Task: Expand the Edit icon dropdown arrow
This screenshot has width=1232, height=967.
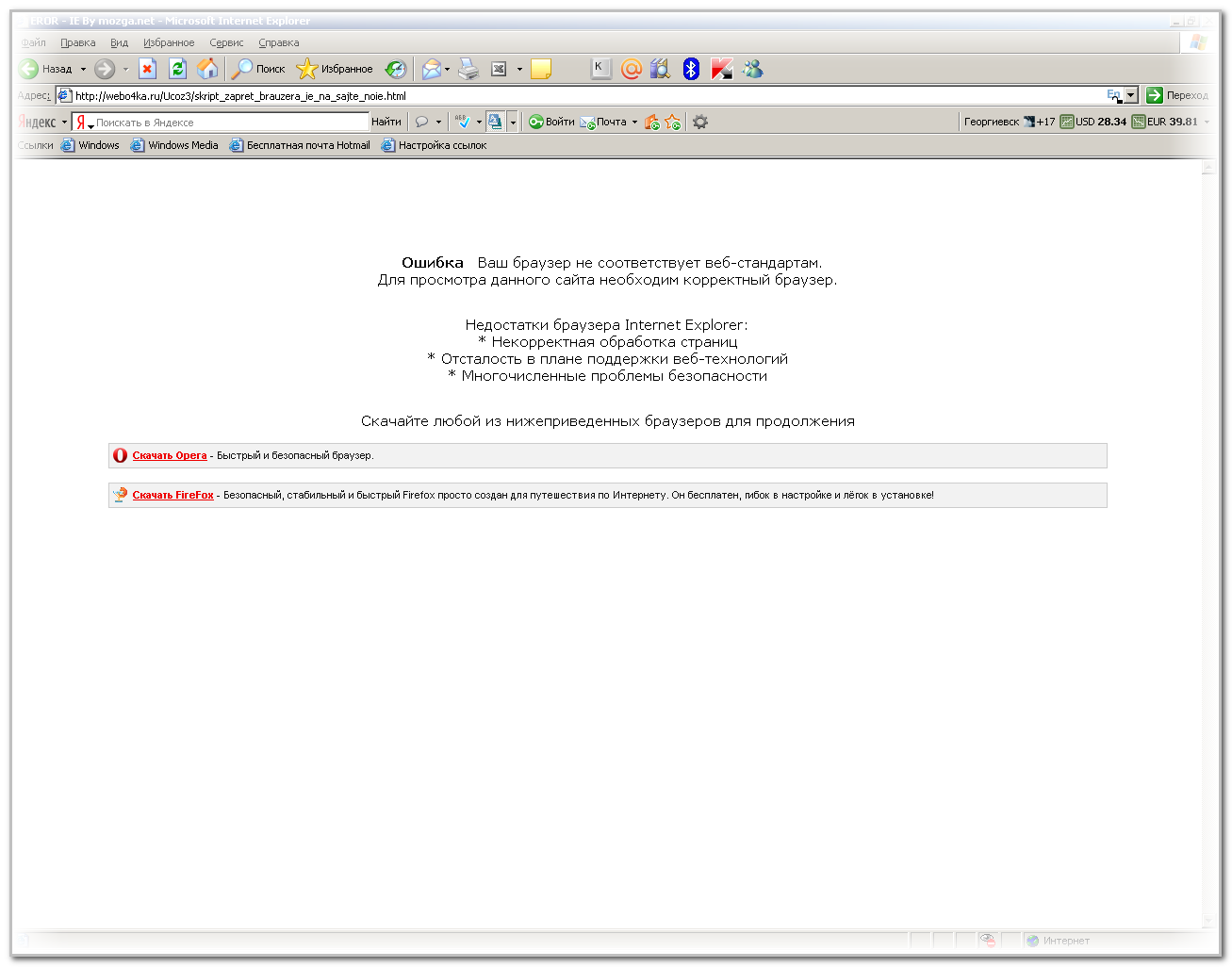Action: 519,69
